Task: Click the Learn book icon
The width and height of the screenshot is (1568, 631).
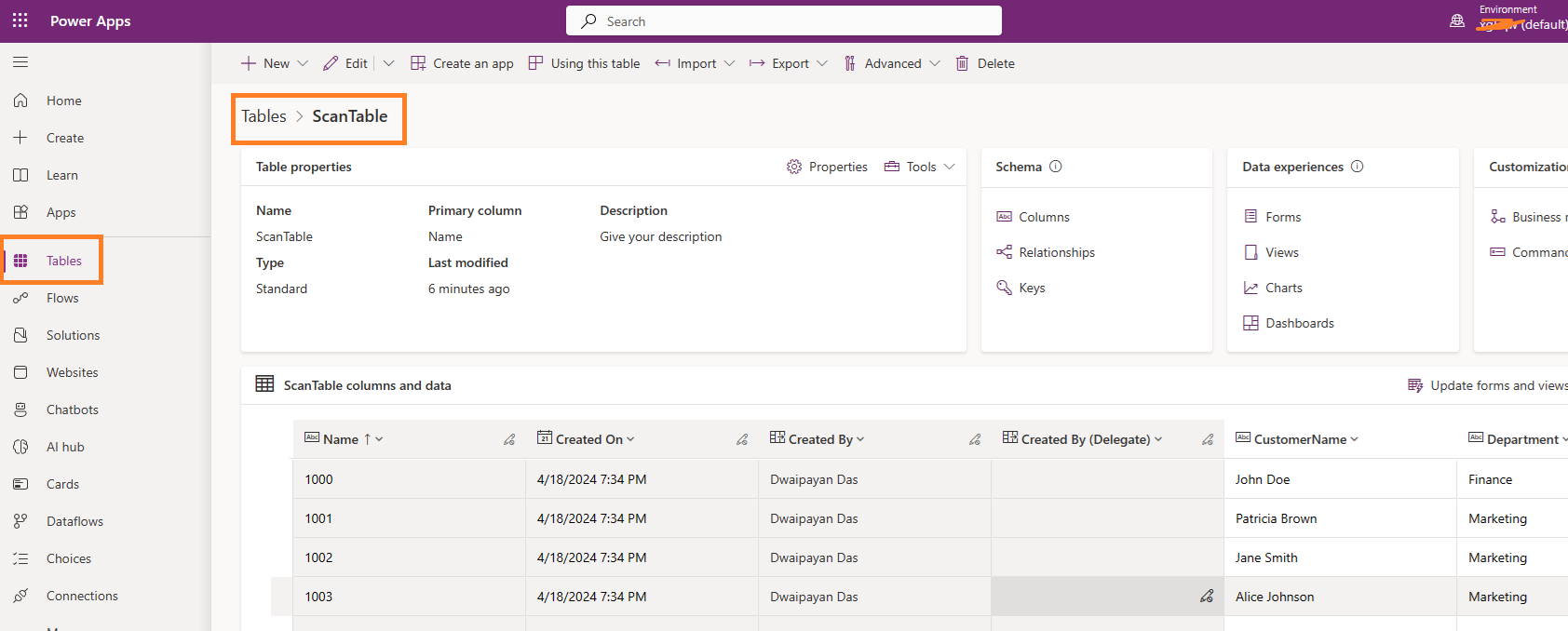Action: [20, 175]
